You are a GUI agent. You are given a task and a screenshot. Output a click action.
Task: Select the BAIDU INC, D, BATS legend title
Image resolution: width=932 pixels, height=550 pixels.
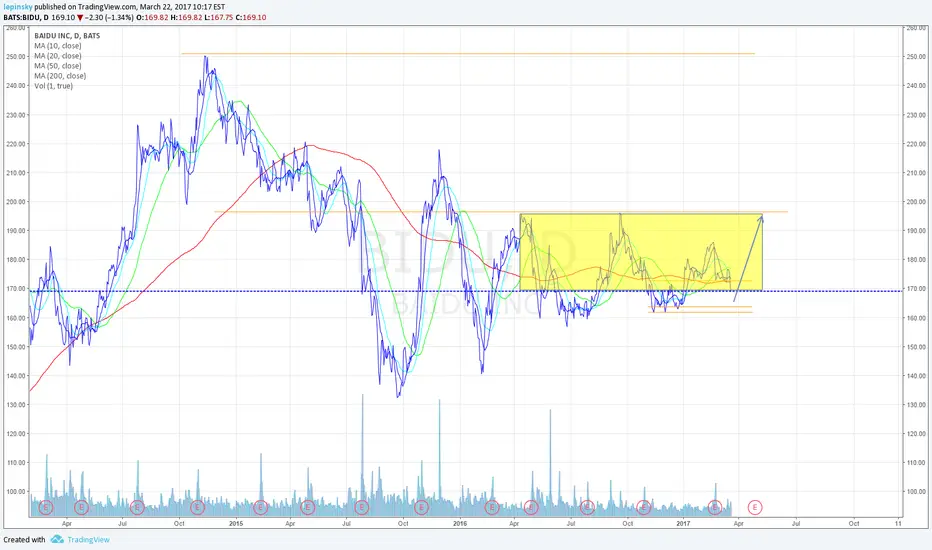point(67,36)
